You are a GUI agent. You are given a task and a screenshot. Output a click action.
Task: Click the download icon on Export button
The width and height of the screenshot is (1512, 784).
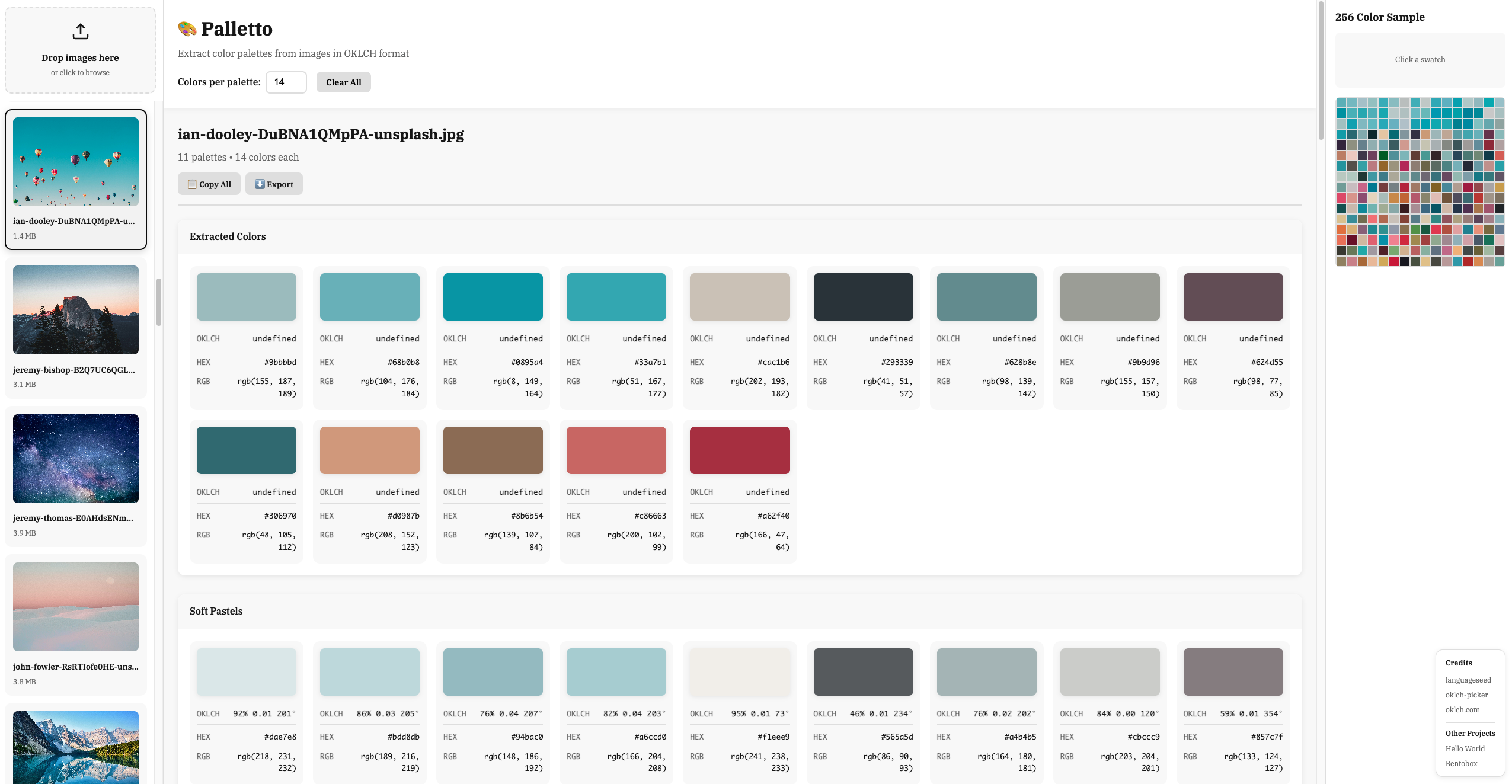tap(260, 184)
